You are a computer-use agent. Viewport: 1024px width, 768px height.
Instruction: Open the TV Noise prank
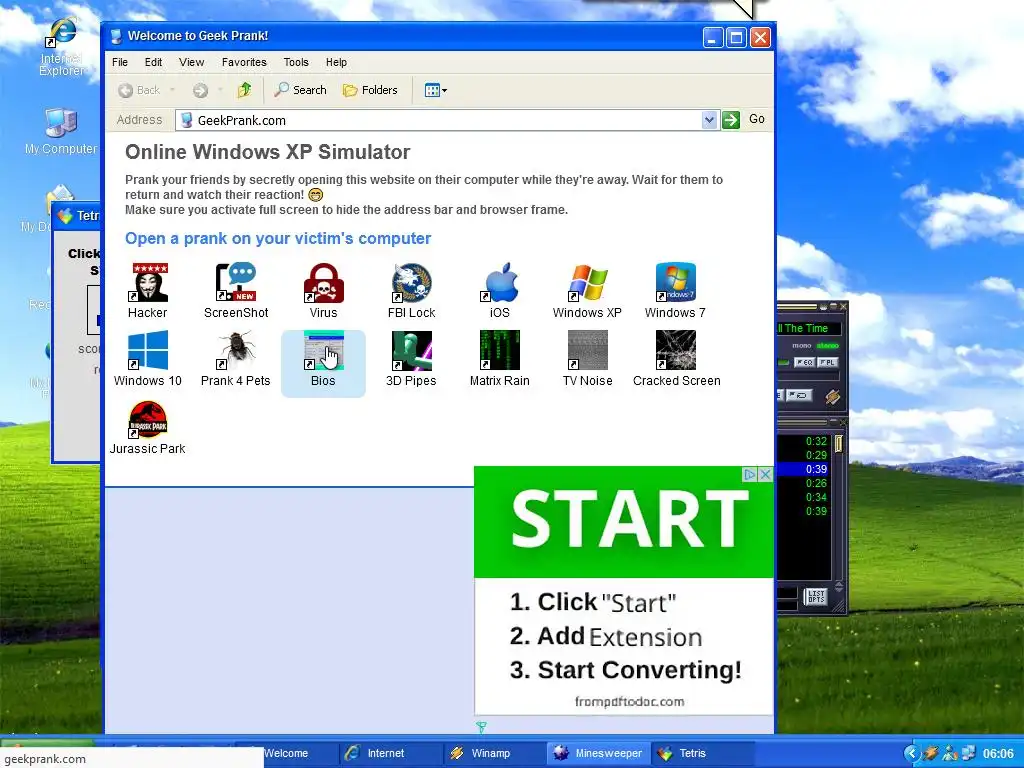click(587, 359)
